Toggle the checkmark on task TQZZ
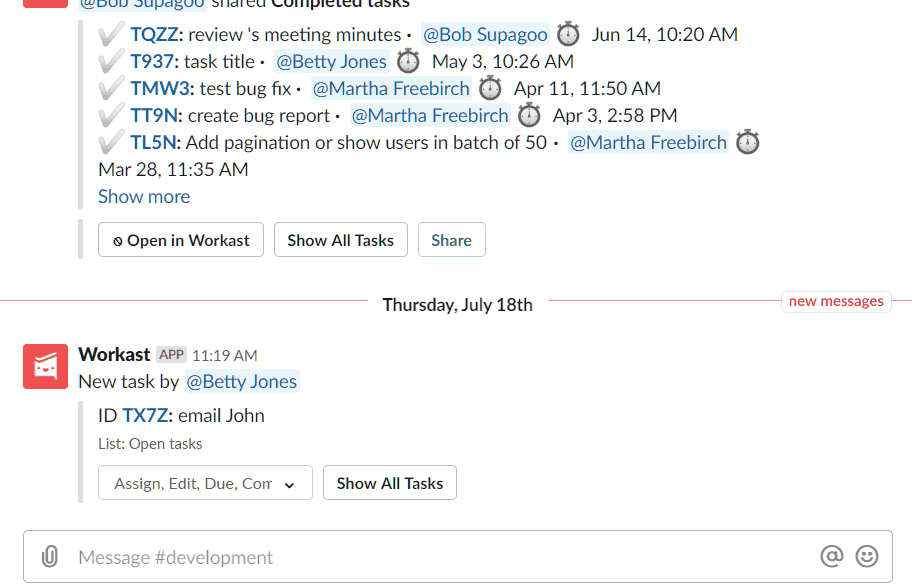This screenshot has width=912, height=585. (110, 33)
